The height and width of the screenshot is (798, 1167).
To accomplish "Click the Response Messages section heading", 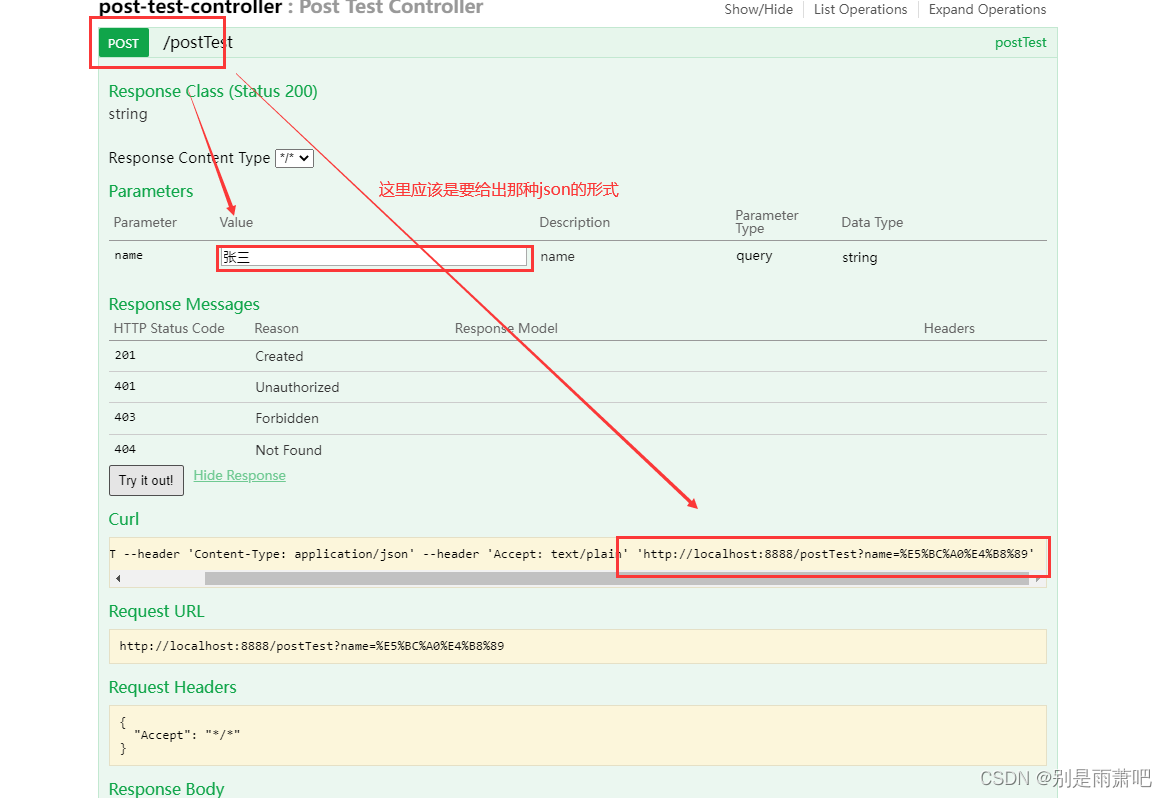I will pyautogui.click(x=184, y=304).
